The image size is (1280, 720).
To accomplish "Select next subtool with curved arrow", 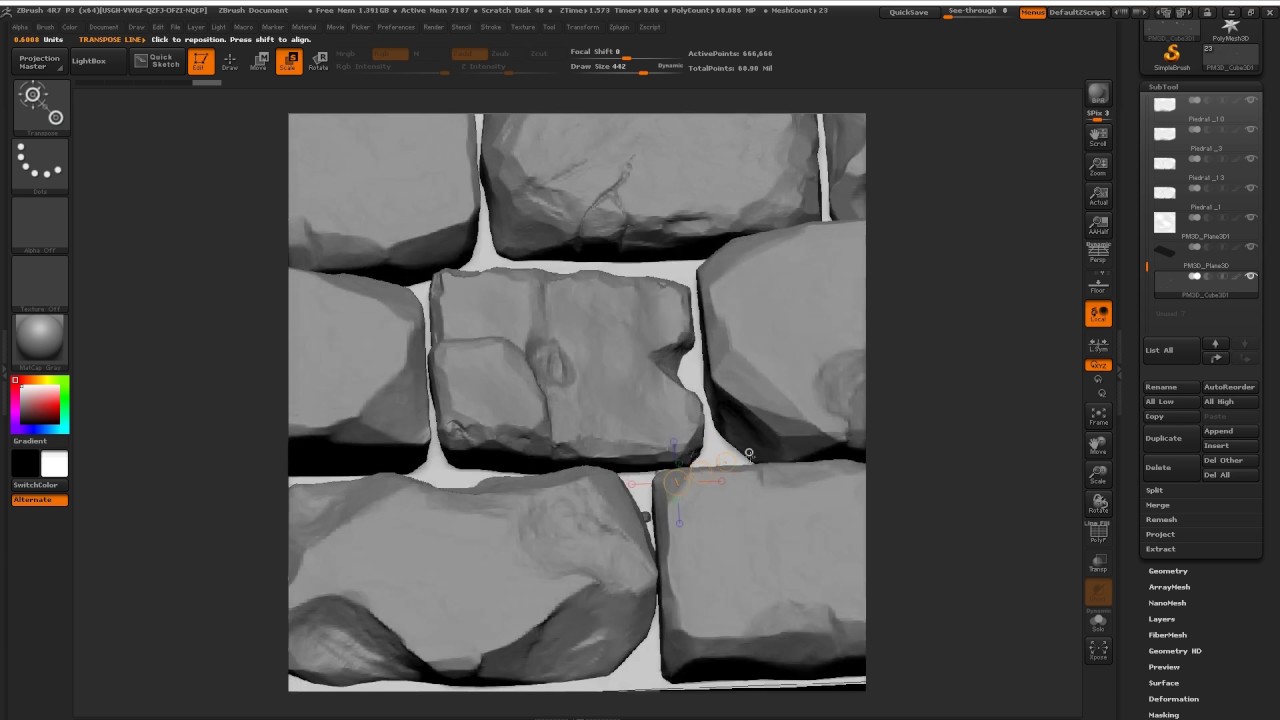I will click(1215, 357).
